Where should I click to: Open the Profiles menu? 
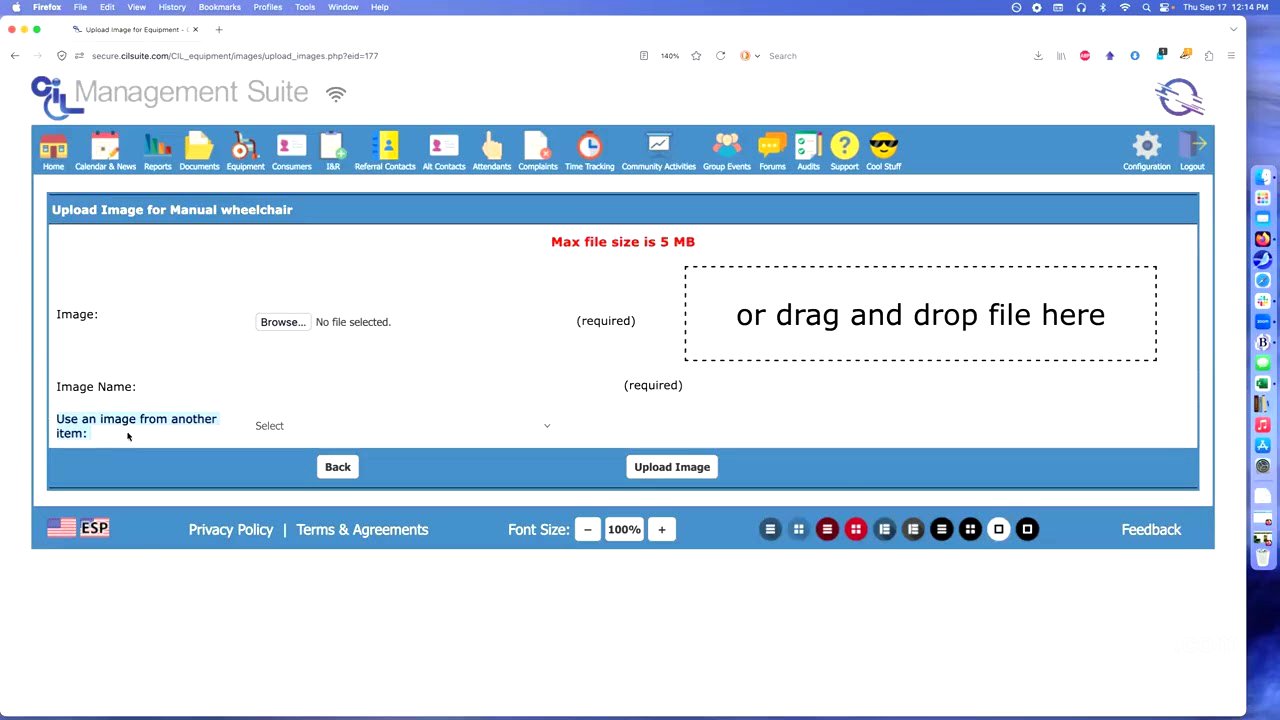[267, 7]
